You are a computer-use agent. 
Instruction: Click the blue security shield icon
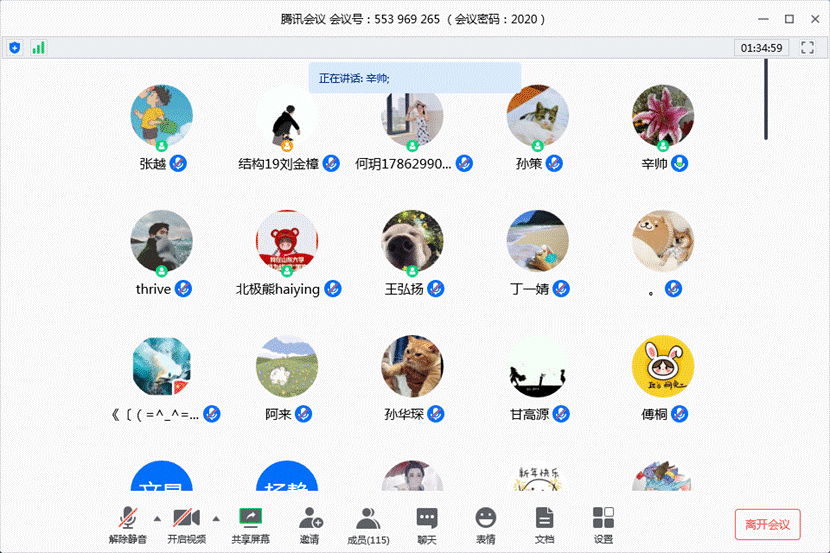[15, 47]
